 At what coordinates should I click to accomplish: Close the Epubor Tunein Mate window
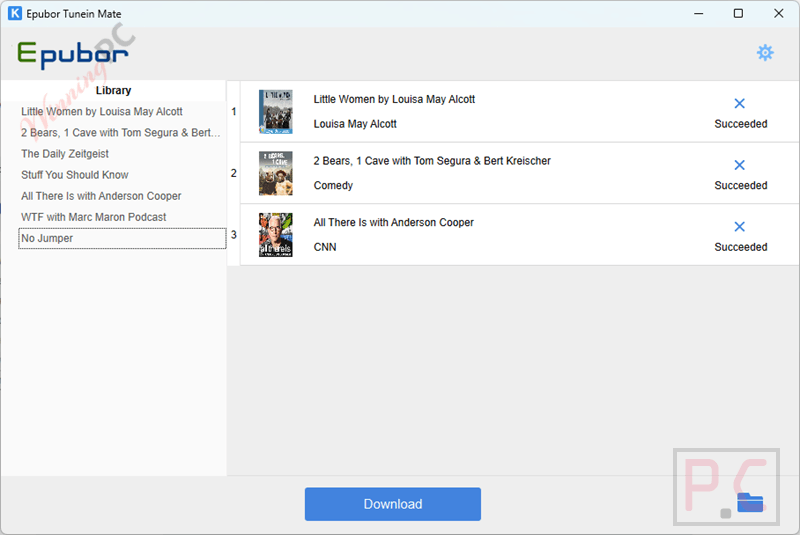[779, 13]
